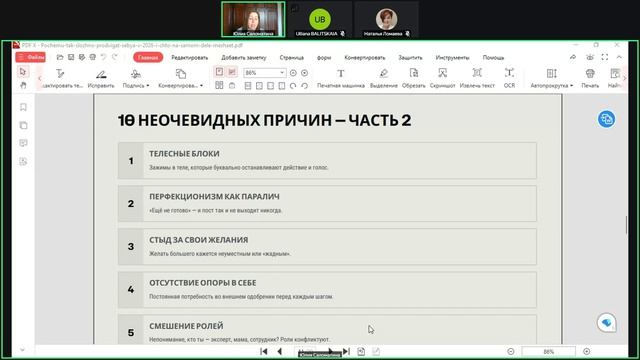Click heading ПЕРФЕКЦИОНИЗМ КАК ПАРАЛИЧ
The width and height of the screenshot is (640, 360).
(x=214, y=197)
